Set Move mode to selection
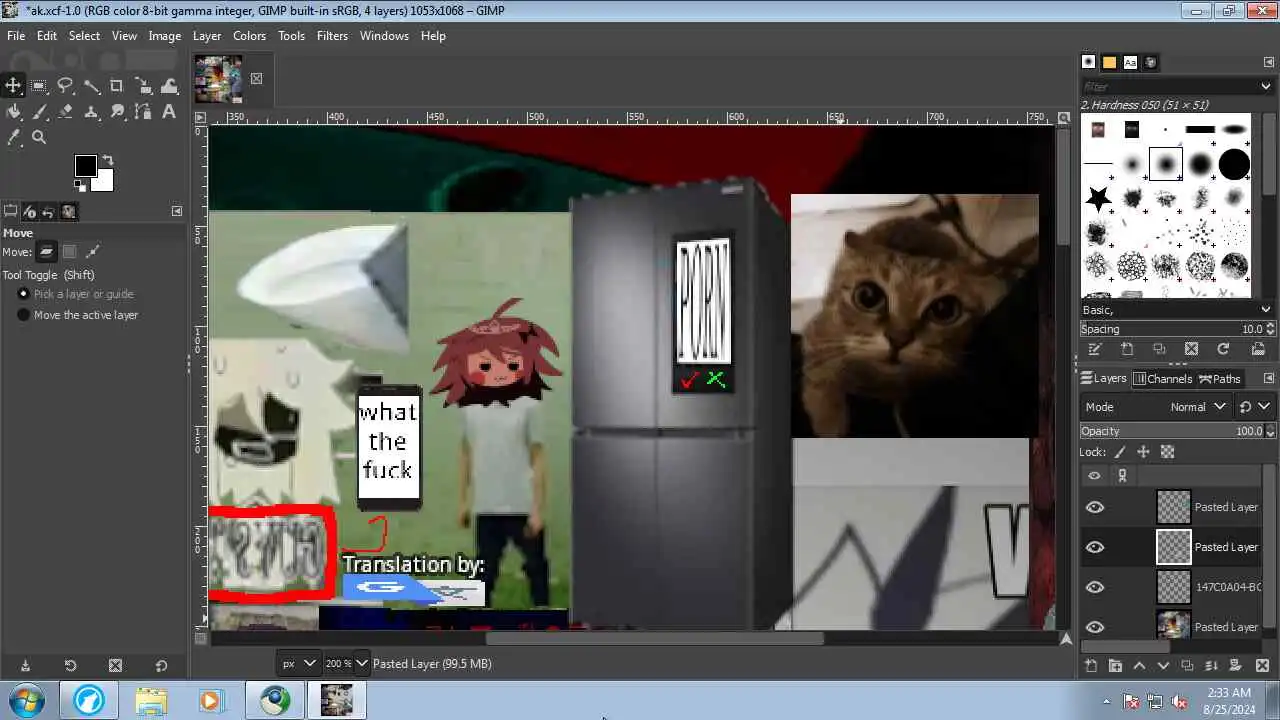Screen dimensions: 1280x720 click(x=70, y=252)
